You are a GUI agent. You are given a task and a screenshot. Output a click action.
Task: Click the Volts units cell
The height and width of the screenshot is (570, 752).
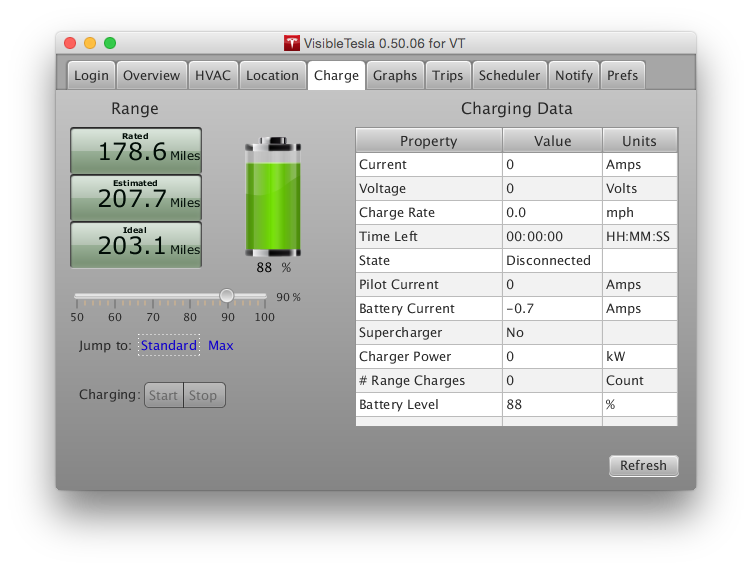pos(640,188)
